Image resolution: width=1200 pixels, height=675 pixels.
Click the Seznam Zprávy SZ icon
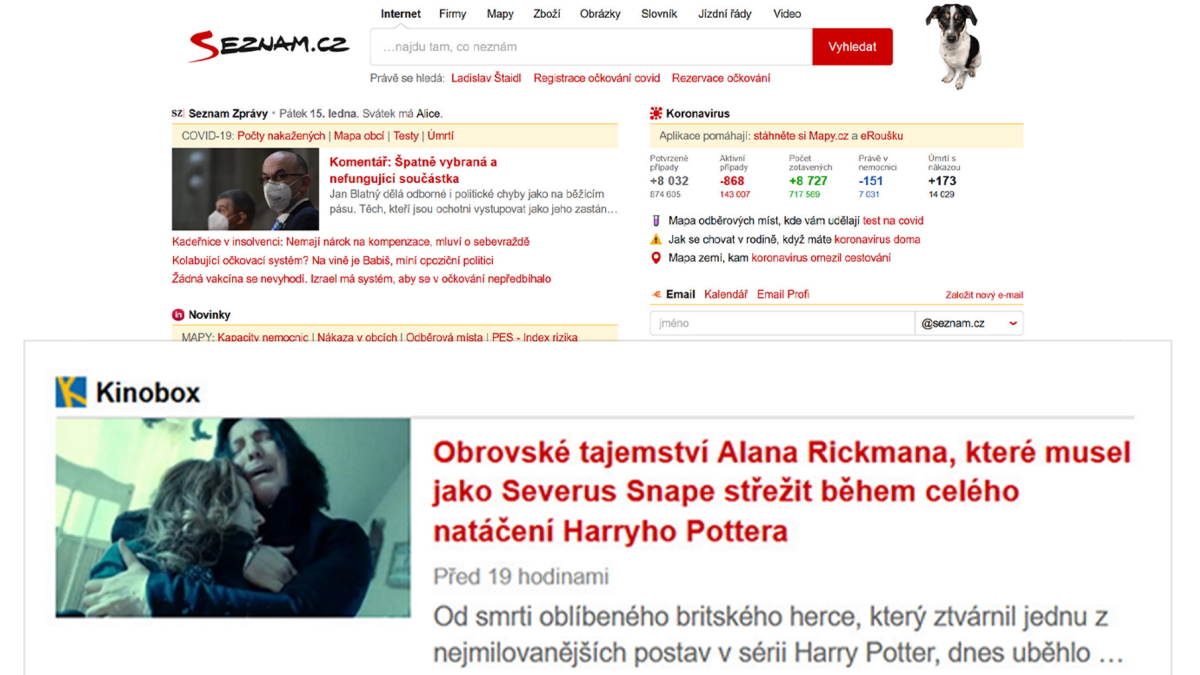tap(178, 114)
